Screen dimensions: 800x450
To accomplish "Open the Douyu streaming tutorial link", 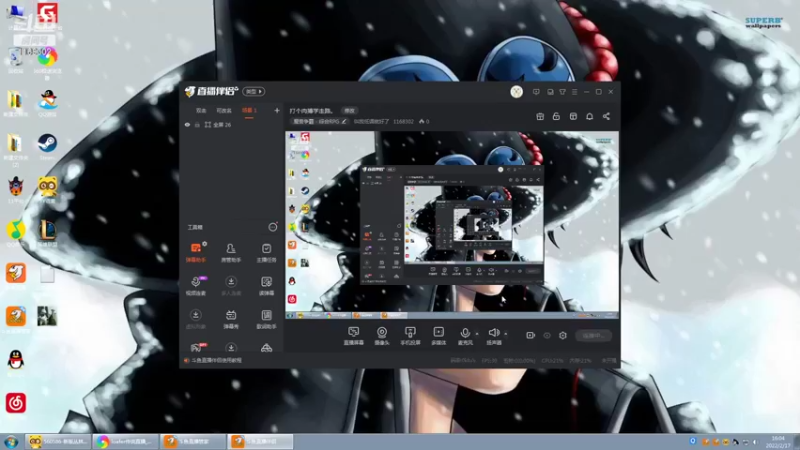I will pos(216,360).
